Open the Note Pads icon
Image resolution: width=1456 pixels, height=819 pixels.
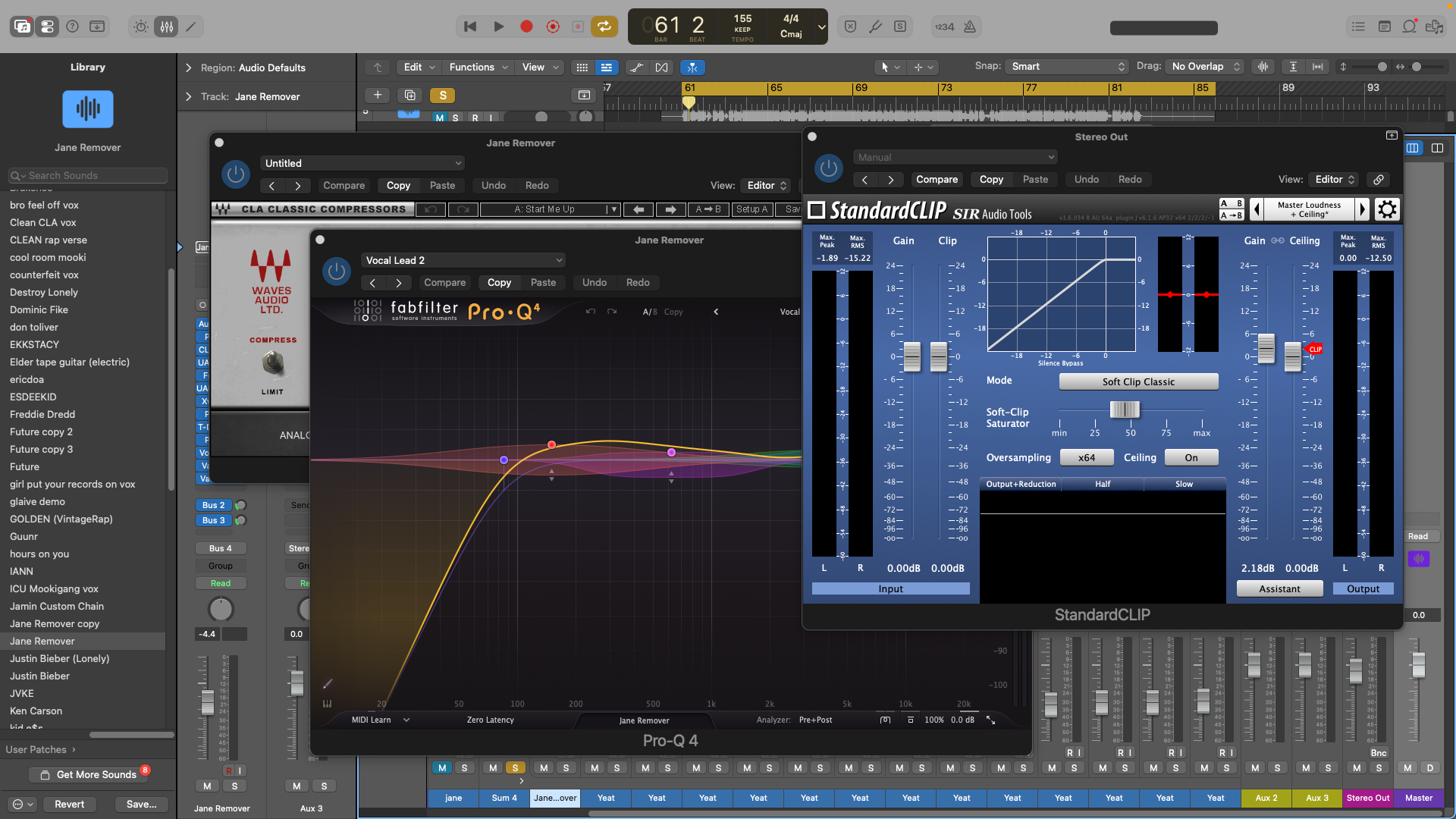(1384, 27)
